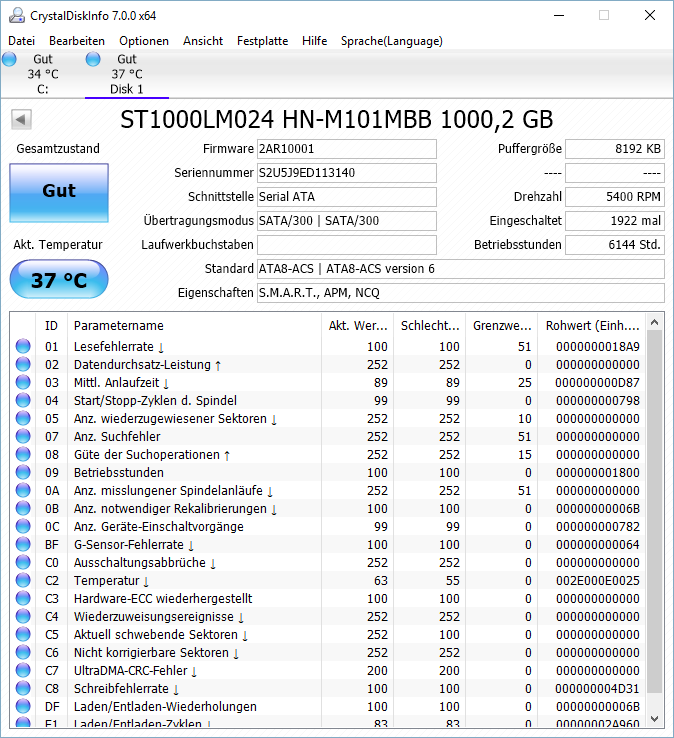Screen dimensions: 674x738
Task: Open the Hilfe menu
Action: (314, 41)
